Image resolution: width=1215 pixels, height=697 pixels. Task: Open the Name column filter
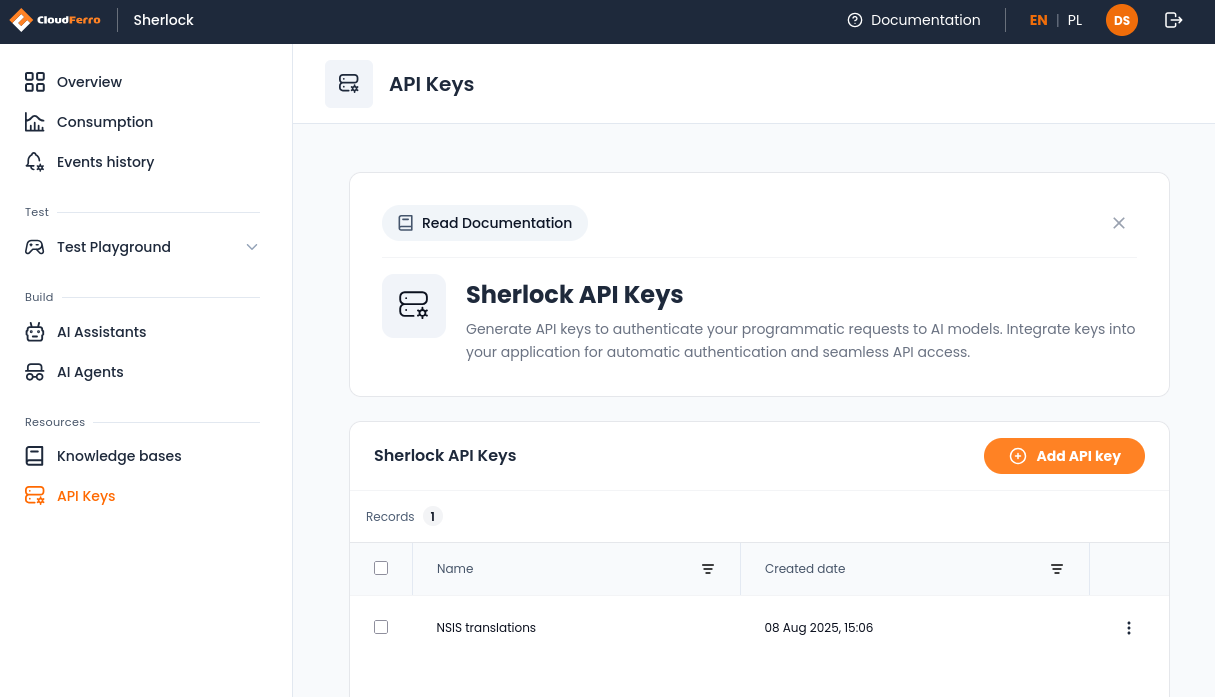click(708, 569)
